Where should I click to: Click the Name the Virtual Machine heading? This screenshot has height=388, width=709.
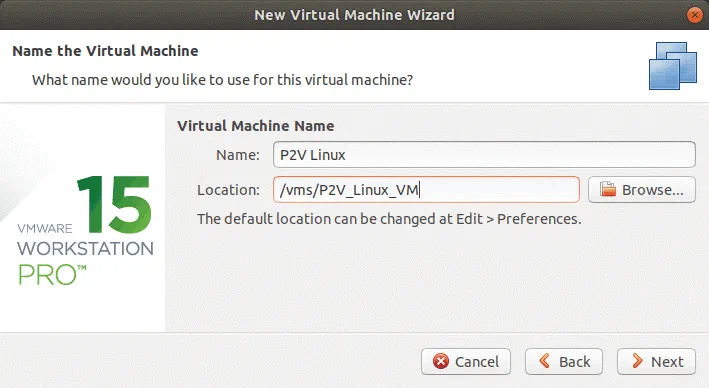point(105,51)
